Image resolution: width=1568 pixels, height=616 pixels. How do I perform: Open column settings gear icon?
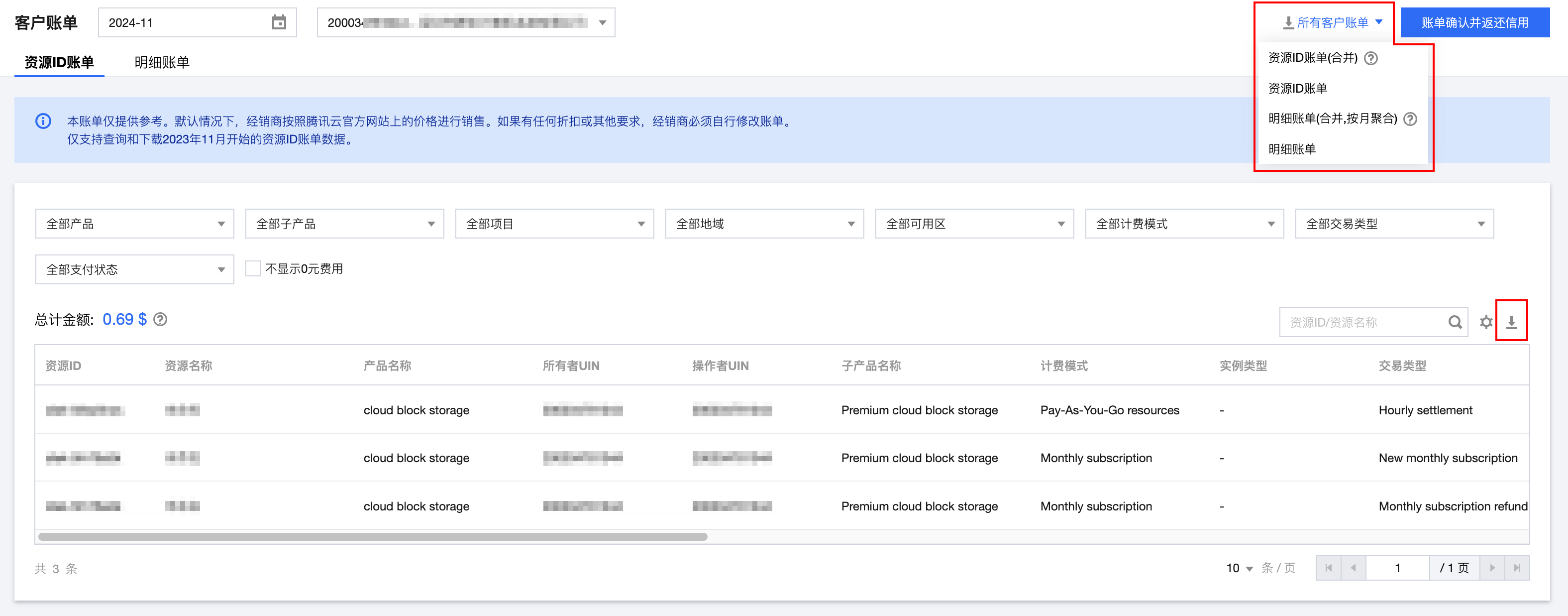1486,322
